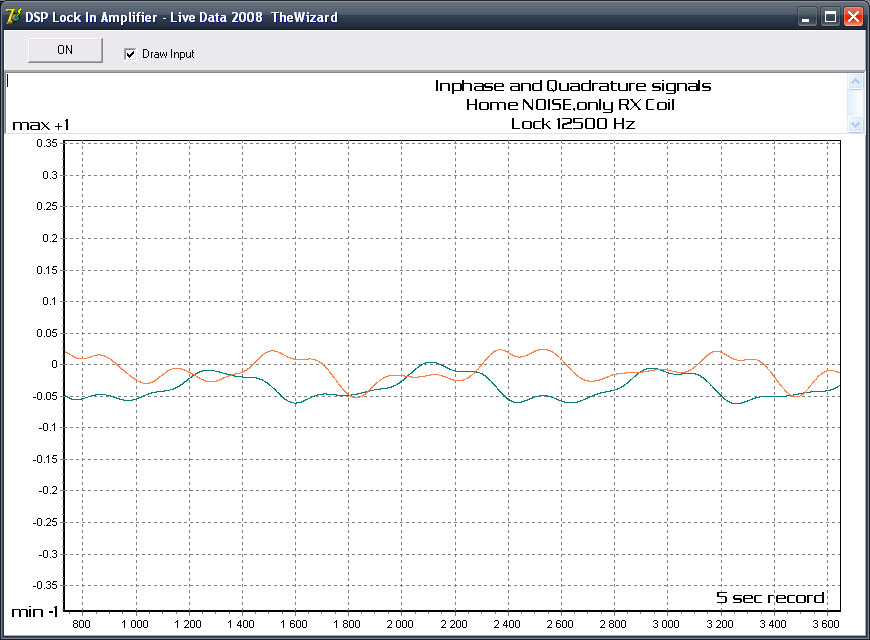Uncheck the Draw Input checkbox

coord(130,54)
